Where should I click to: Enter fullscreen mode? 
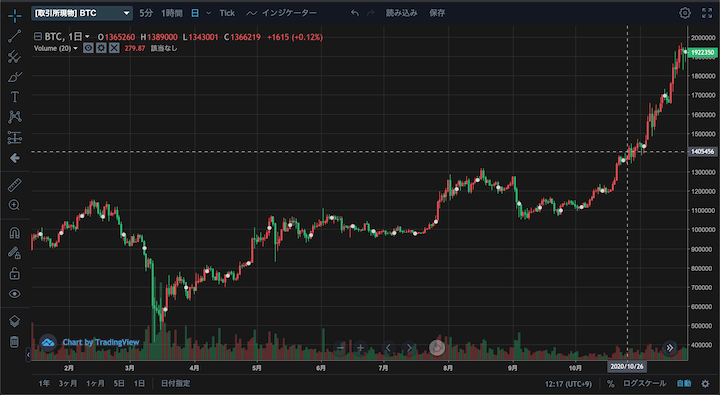[707, 13]
